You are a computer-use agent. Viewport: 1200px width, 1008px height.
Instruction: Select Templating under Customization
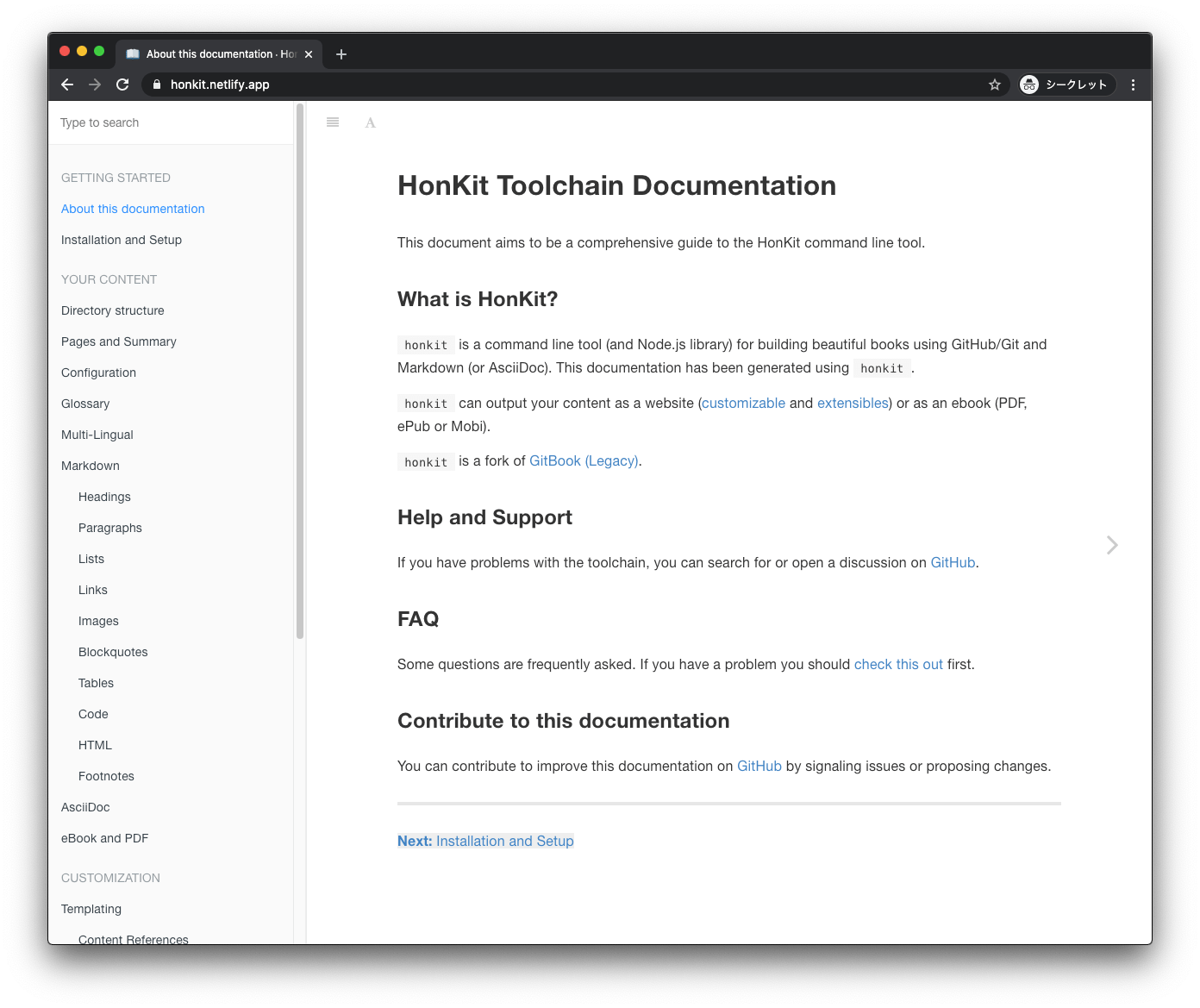(x=91, y=909)
